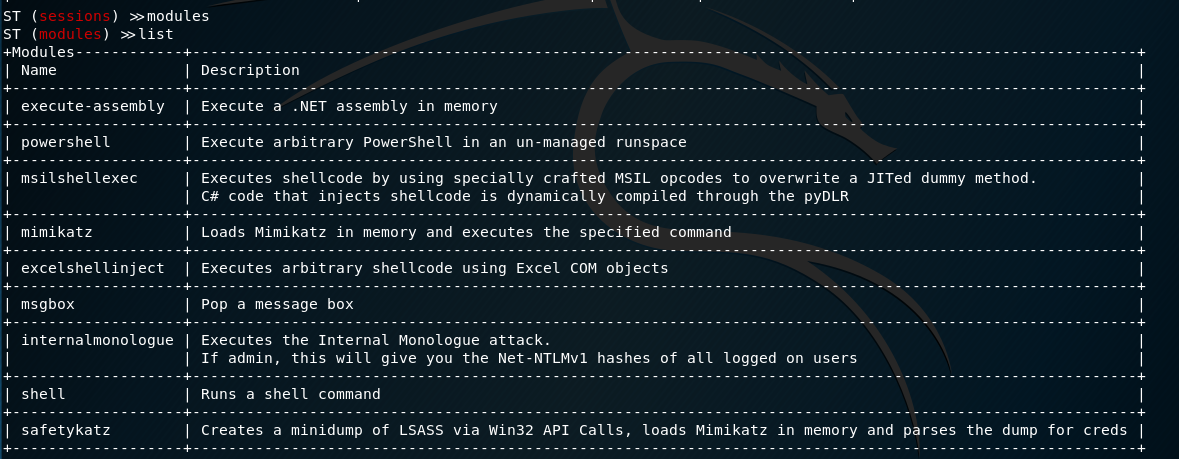Screen dimensions: 1179x459
Task: Click the mimikatz module name
Action: pyautogui.click(x=57, y=232)
